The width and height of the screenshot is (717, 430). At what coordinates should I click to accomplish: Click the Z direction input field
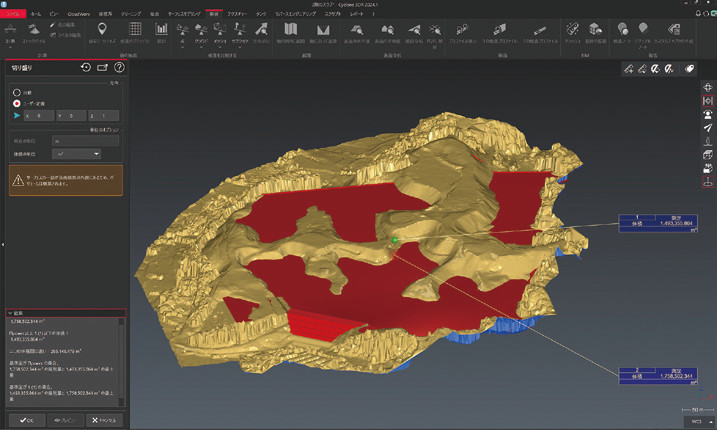[x=104, y=116]
